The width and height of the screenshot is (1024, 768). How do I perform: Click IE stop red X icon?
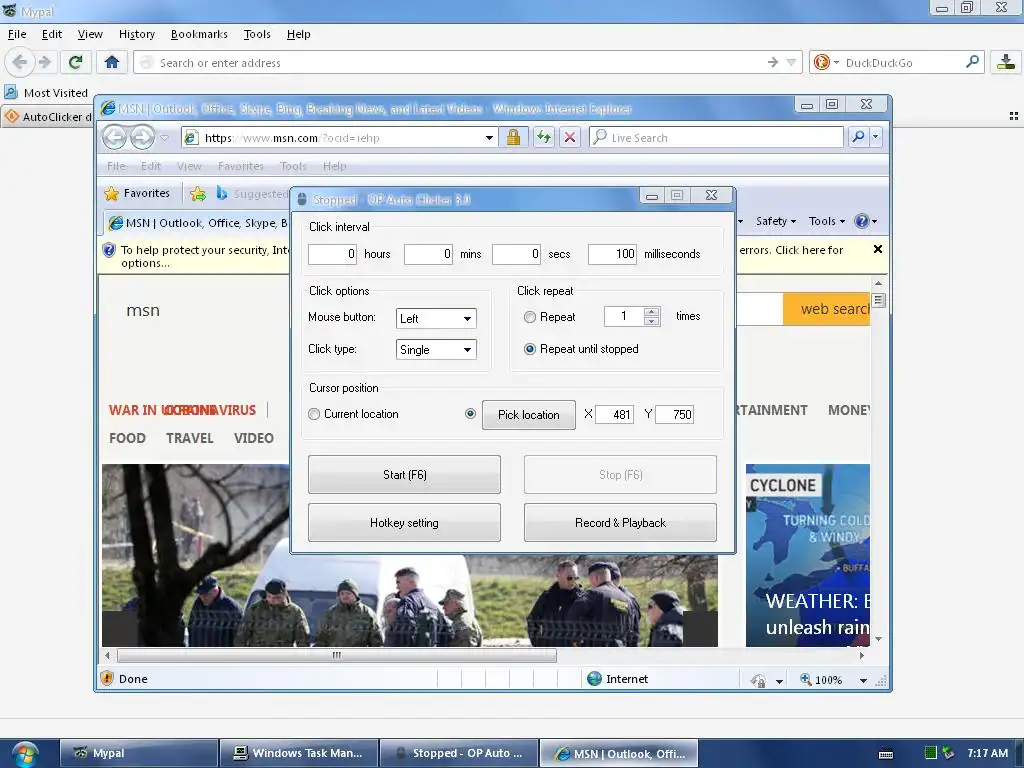(569, 137)
